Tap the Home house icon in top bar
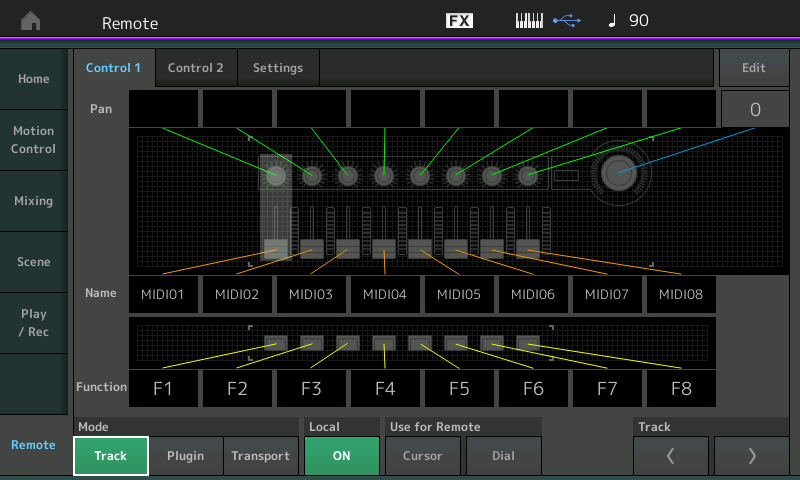The height and width of the screenshot is (480, 800). [31, 22]
